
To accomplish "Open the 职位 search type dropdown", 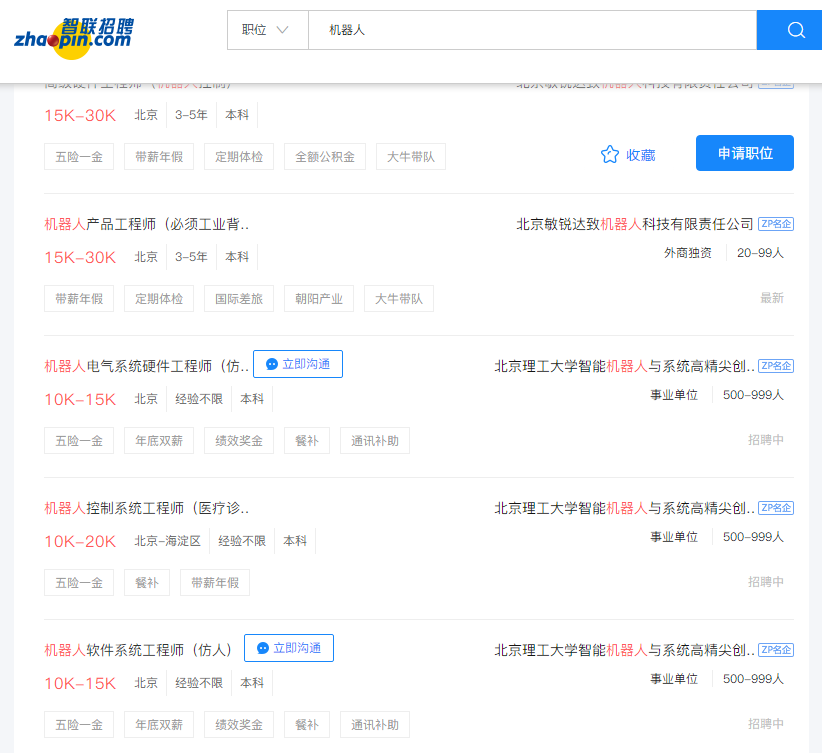I will pos(265,30).
